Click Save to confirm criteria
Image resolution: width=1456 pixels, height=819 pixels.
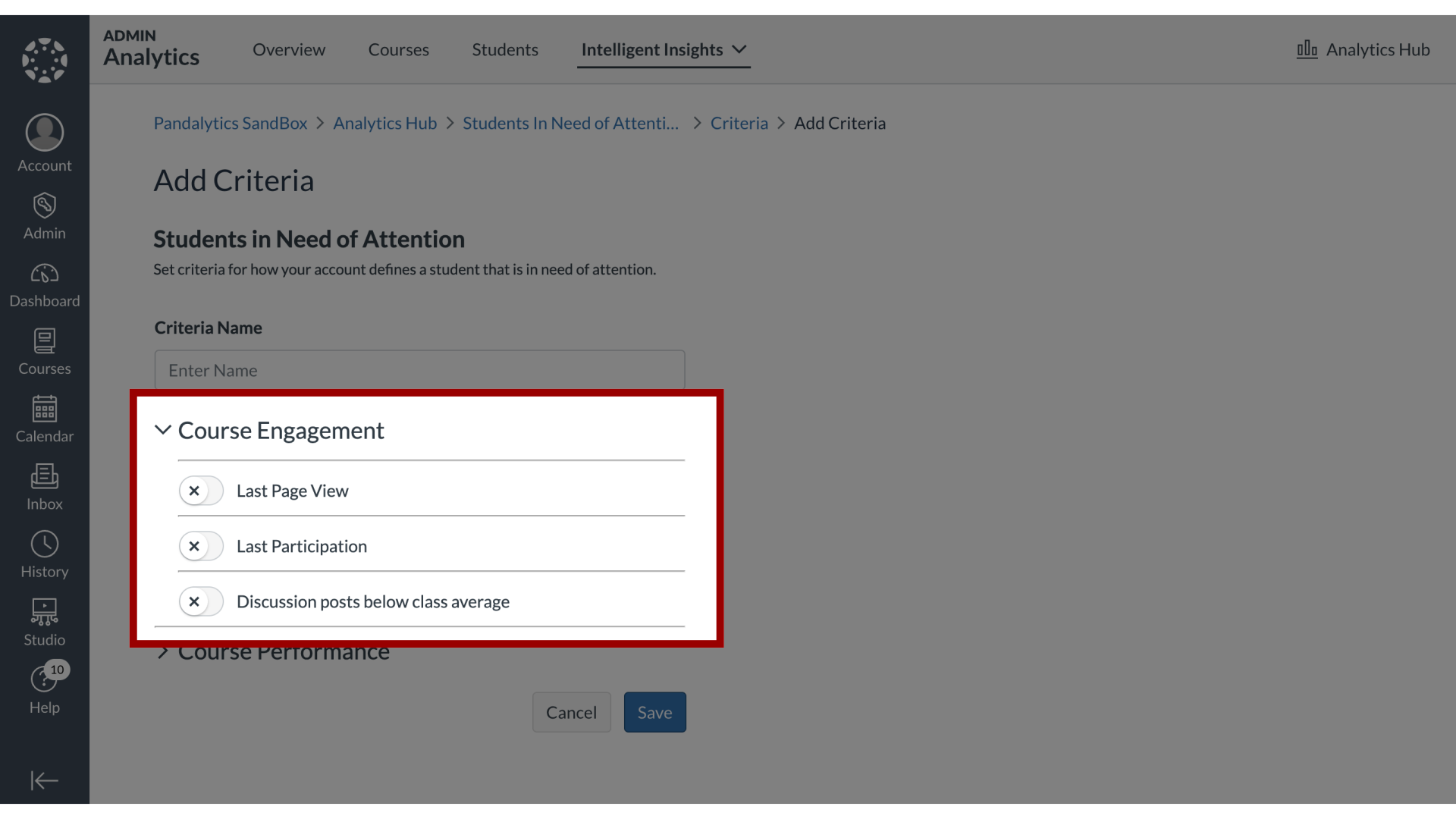(x=654, y=712)
